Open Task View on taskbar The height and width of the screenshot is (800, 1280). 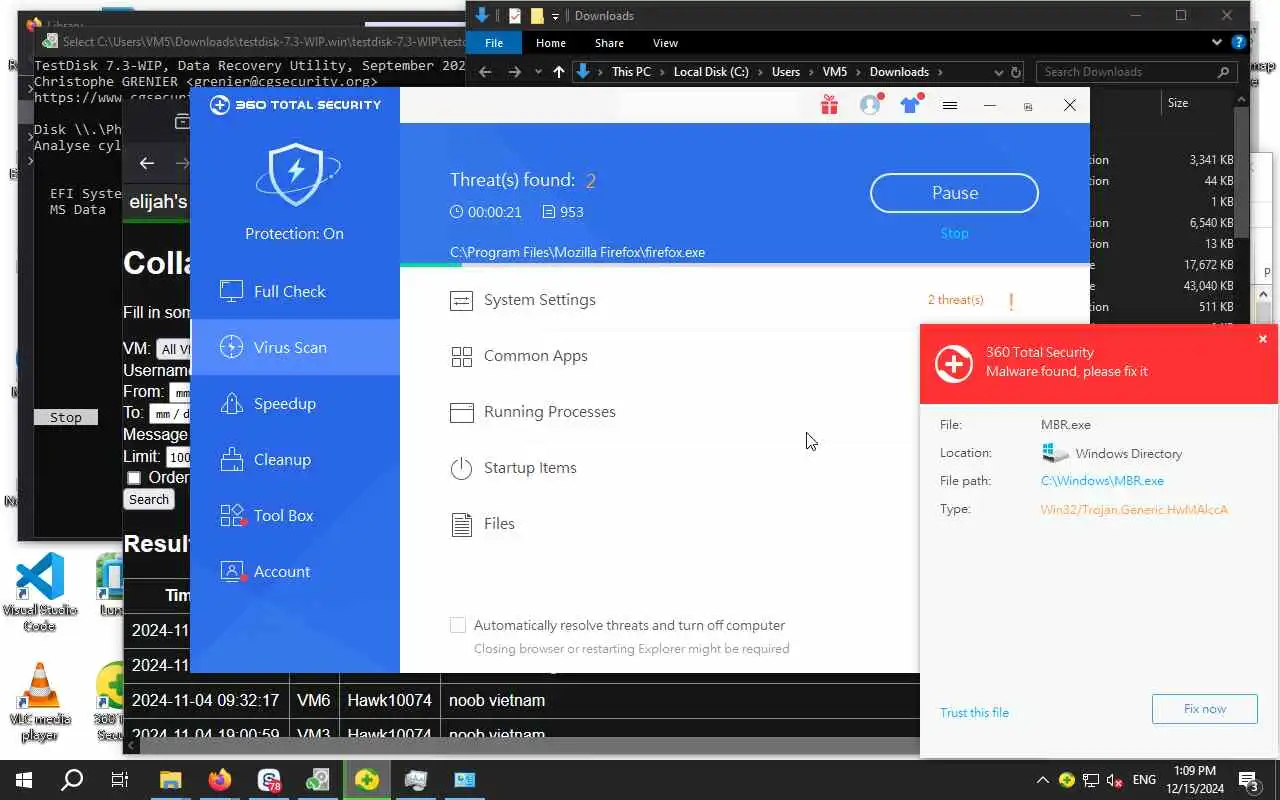point(120,780)
